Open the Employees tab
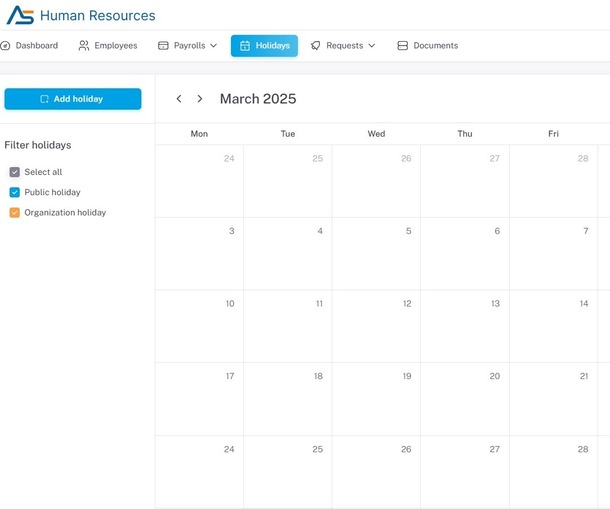 pos(115,46)
